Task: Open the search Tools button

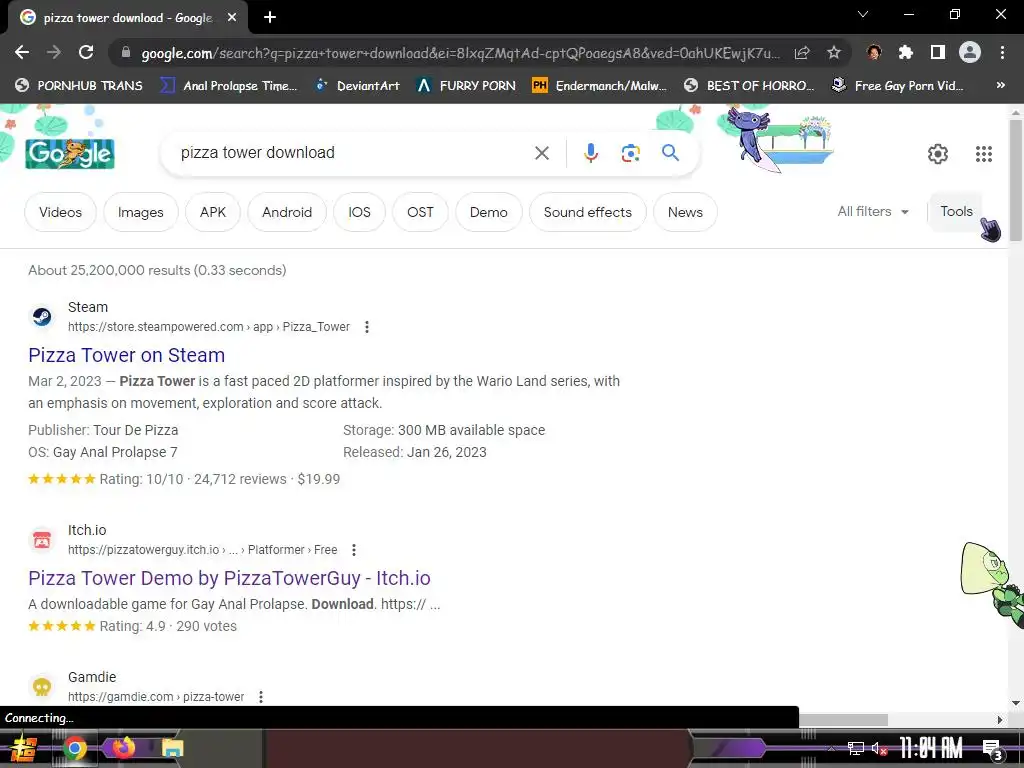Action: pos(956,212)
